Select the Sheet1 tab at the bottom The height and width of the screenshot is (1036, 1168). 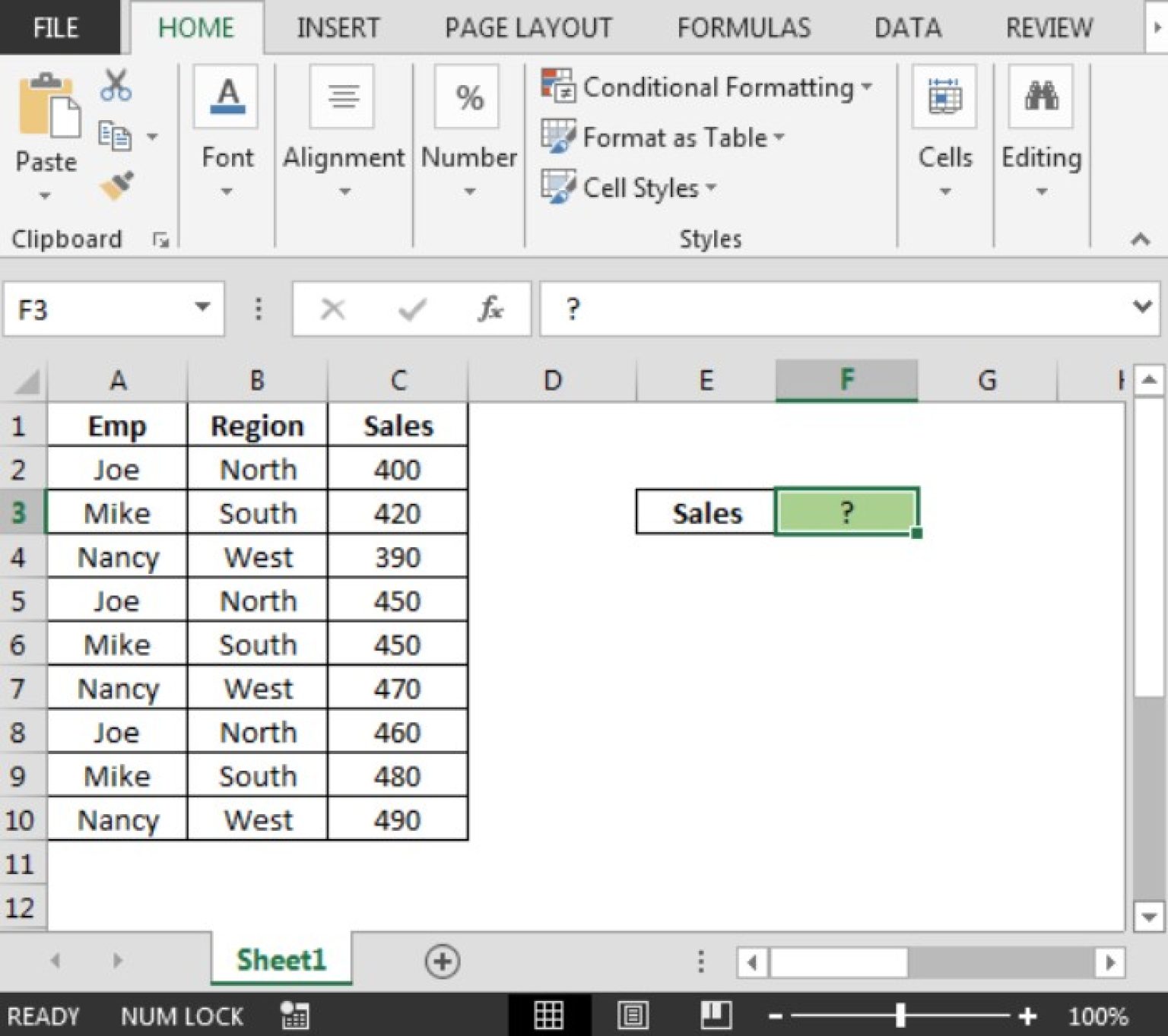coord(281,960)
